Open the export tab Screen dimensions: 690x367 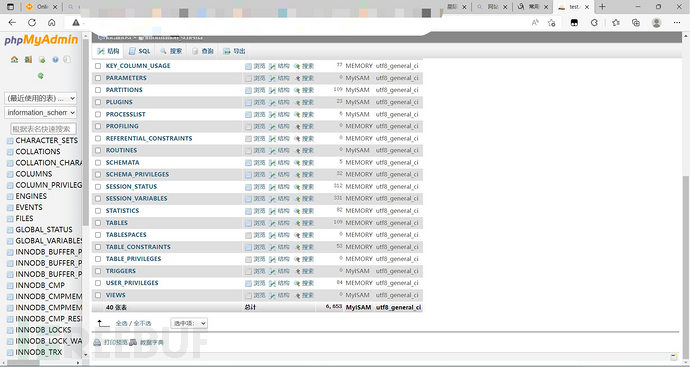point(234,51)
